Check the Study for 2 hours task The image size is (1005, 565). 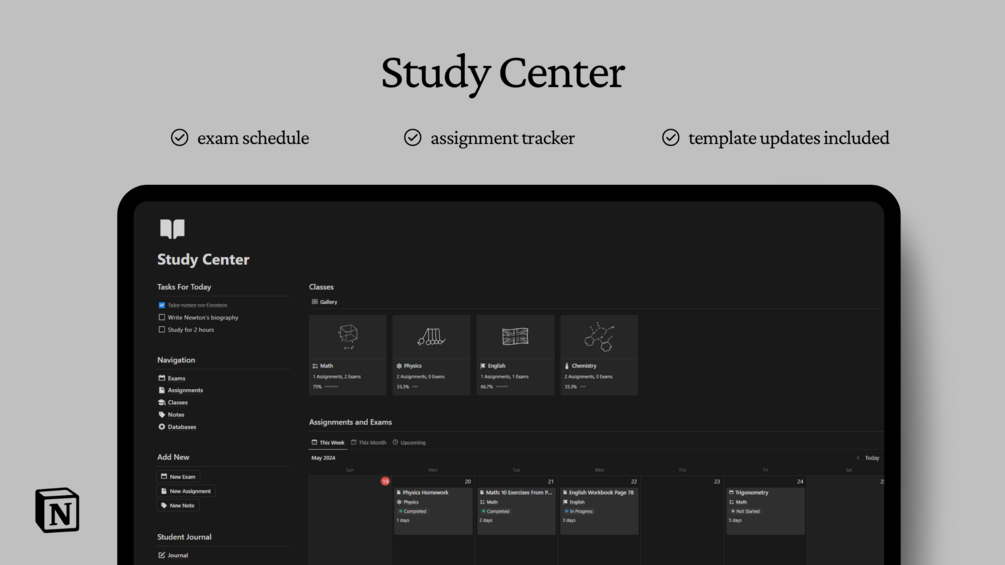(162, 329)
